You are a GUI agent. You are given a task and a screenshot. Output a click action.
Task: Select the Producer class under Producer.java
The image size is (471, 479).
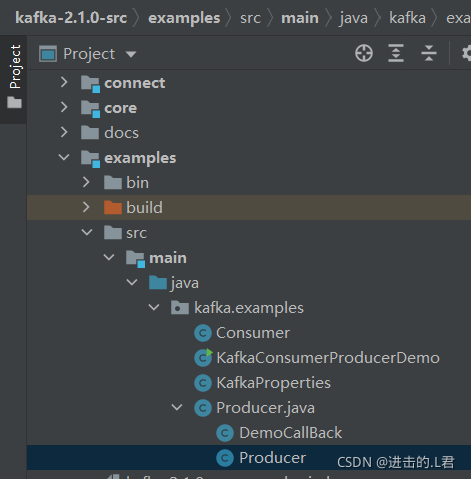[x=272, y=458]
